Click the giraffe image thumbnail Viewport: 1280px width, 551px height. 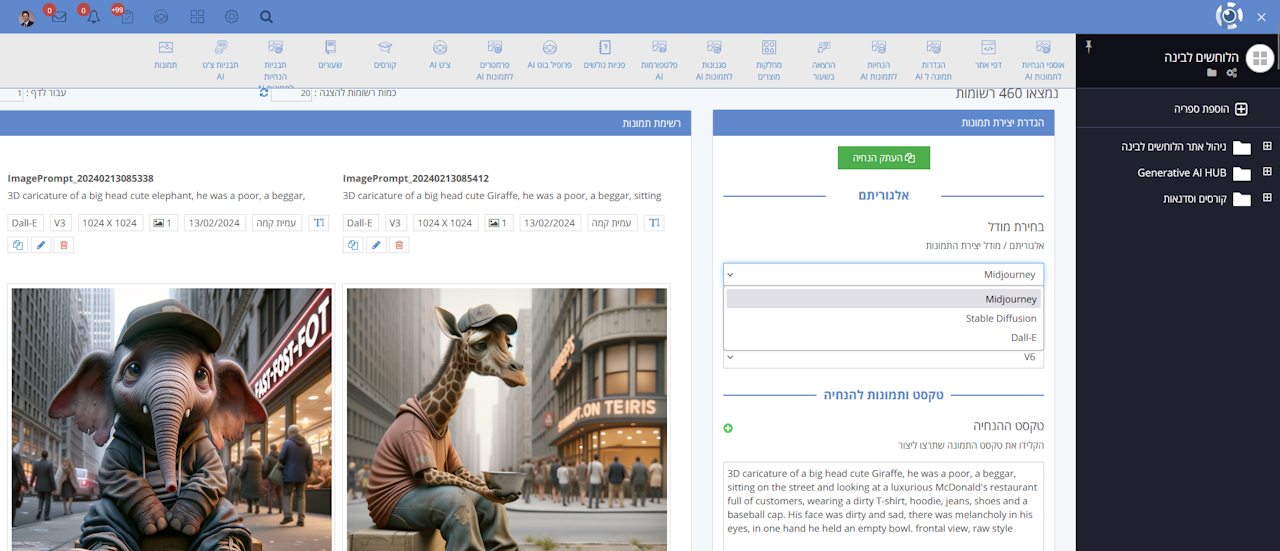coord(506,419)
